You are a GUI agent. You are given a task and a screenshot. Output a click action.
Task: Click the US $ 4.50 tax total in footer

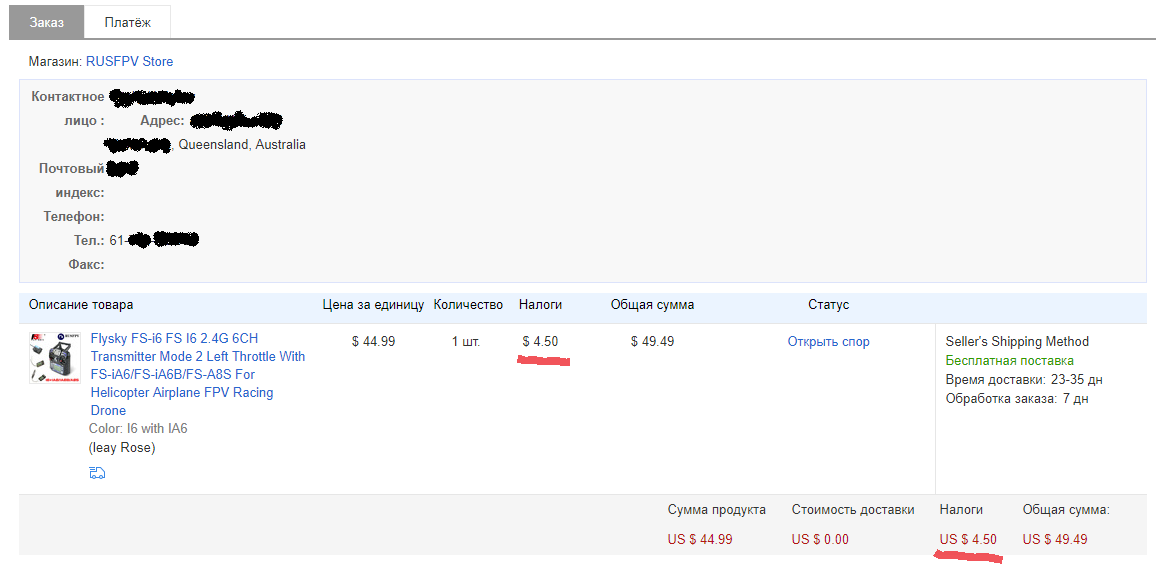968,540
